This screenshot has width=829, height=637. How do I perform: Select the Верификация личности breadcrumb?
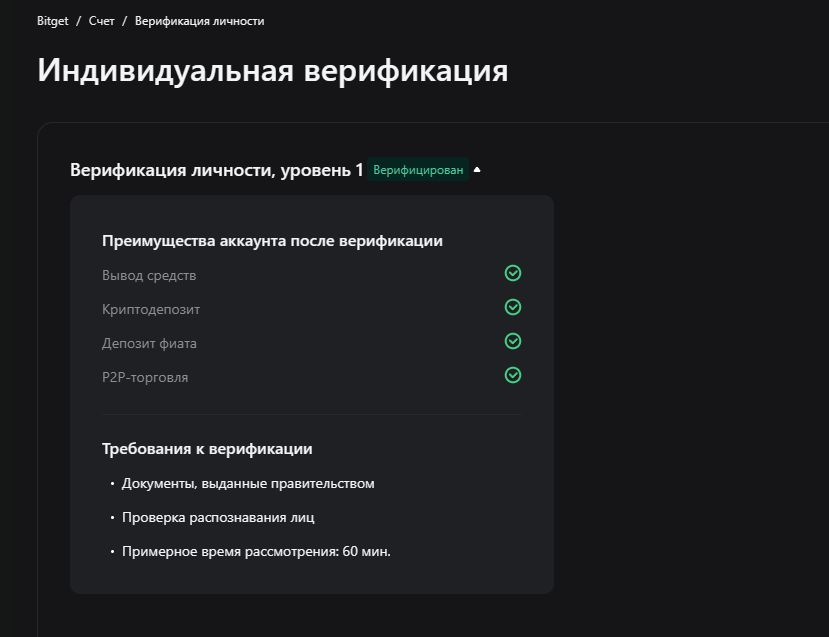point(199,21)
